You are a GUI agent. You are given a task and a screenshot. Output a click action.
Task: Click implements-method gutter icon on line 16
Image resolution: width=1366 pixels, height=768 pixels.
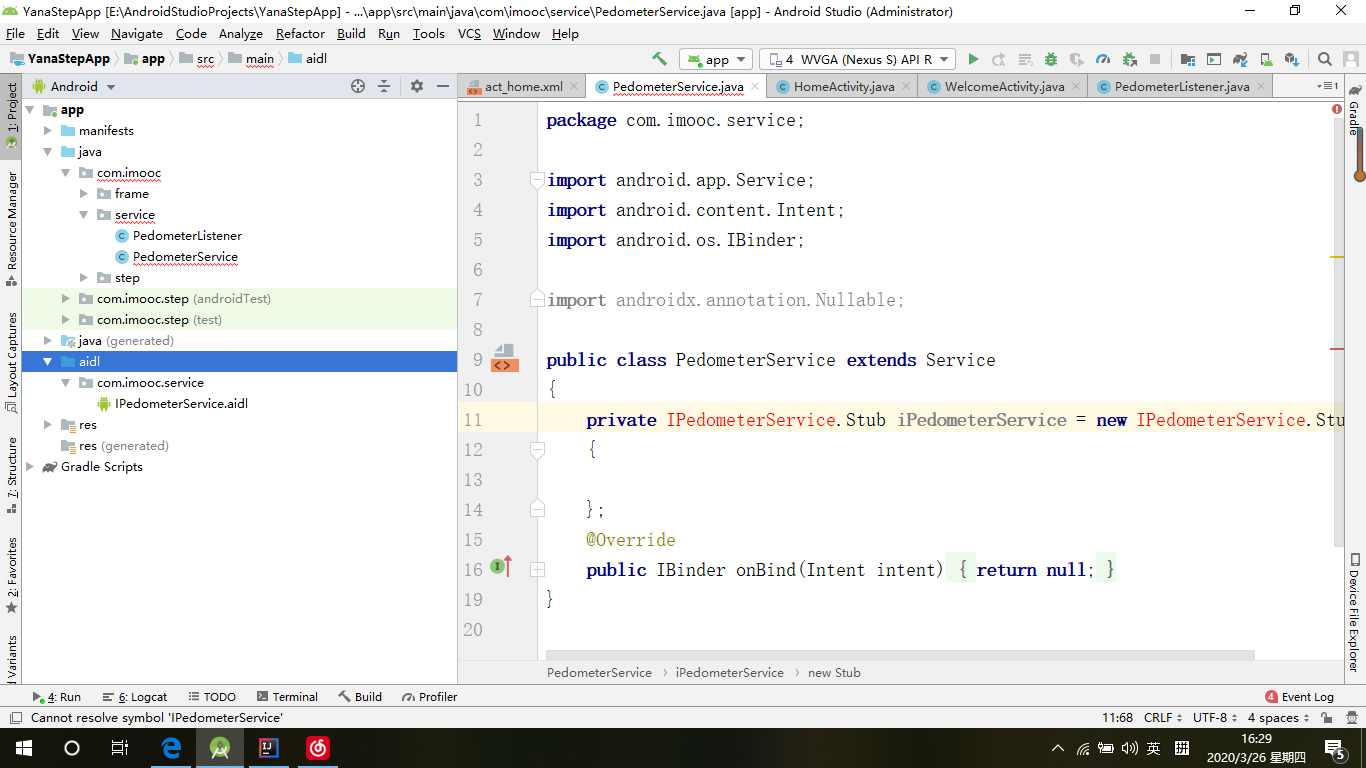coord(501,567)
